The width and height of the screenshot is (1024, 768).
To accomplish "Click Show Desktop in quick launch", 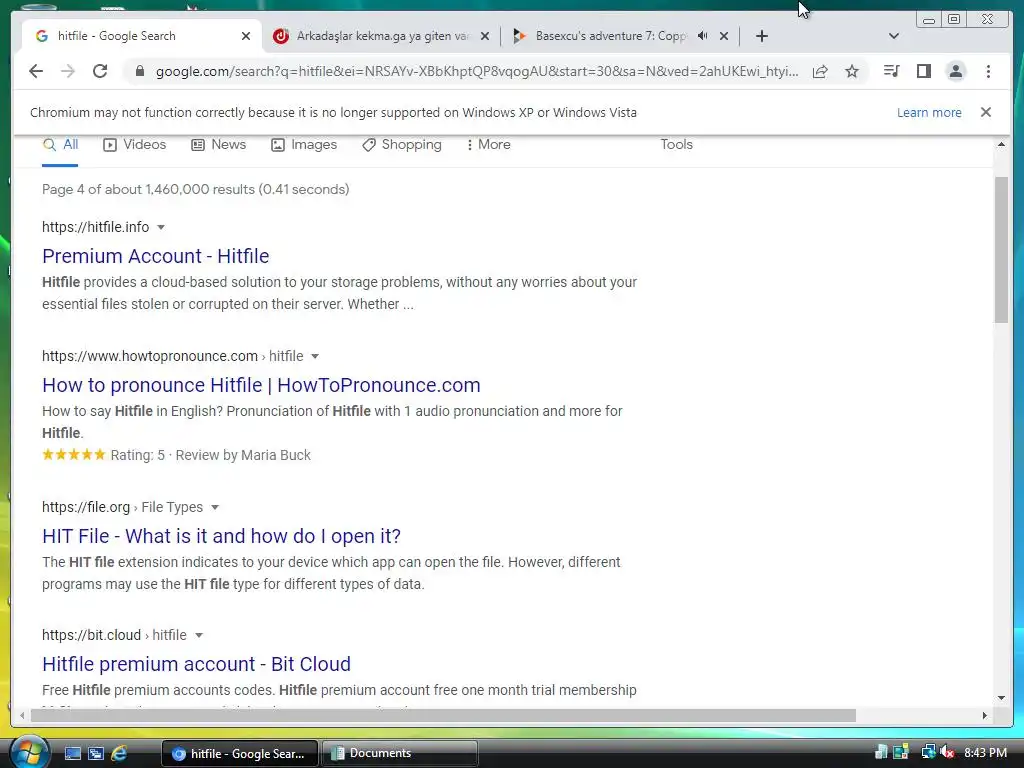I will [72, 754].
